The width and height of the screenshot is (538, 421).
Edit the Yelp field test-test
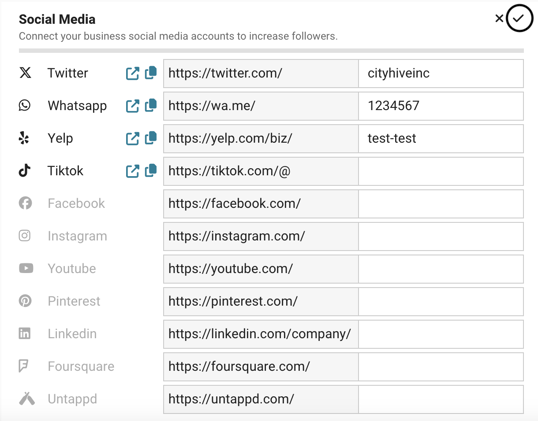point(441,138)
